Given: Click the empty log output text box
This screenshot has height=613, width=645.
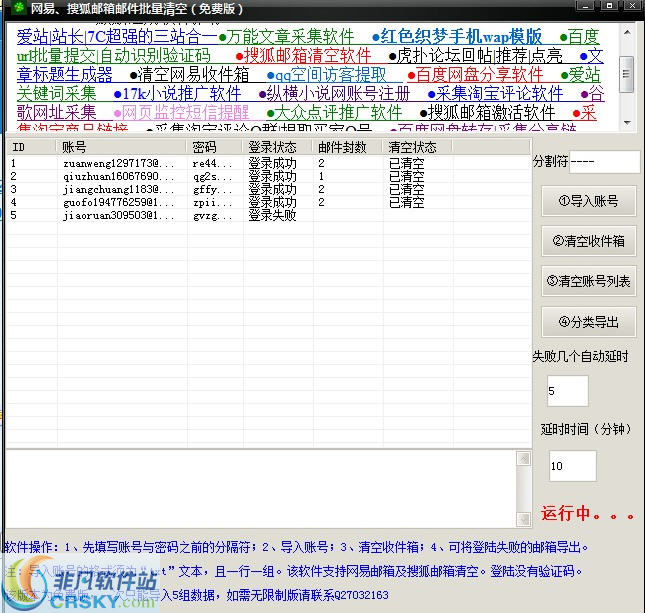Looking at the screenshot, I should 261,488.
